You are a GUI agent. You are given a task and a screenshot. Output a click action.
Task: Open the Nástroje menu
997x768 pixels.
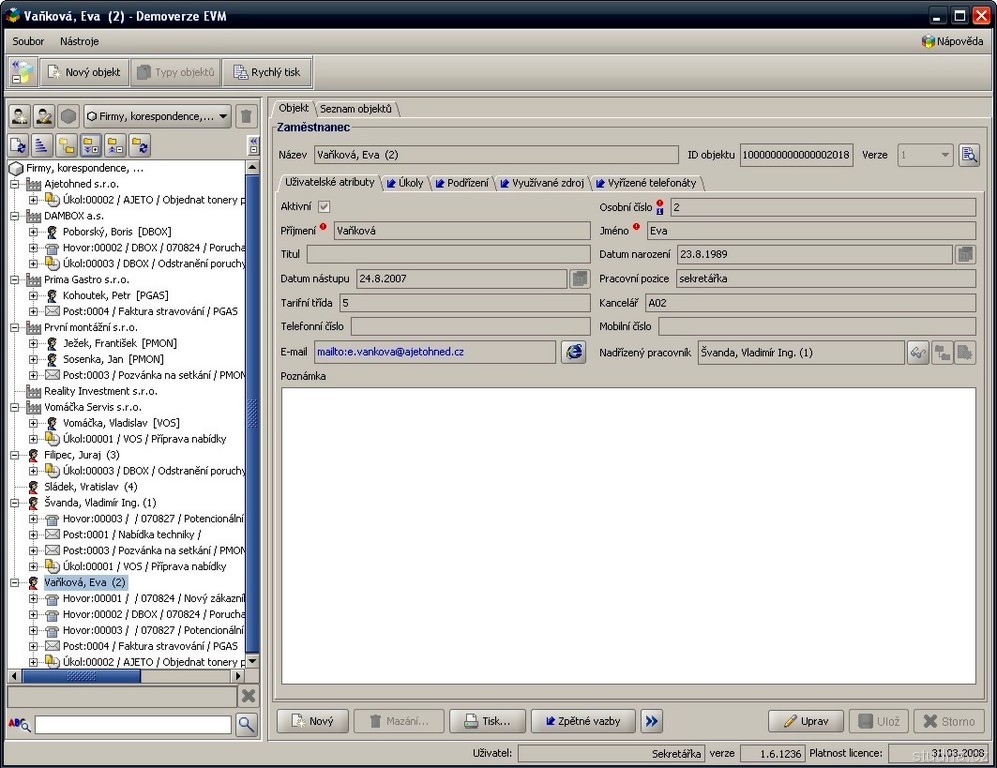(x=79, y=41)
